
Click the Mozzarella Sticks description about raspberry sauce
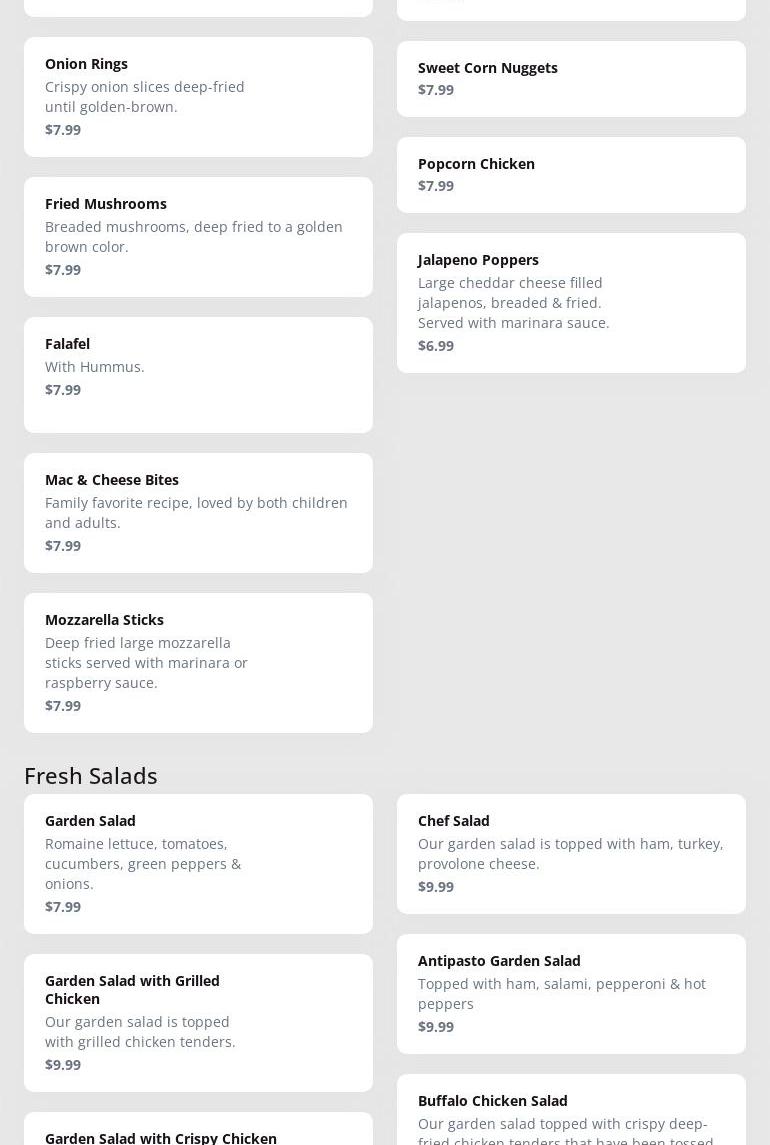[146, 663]
